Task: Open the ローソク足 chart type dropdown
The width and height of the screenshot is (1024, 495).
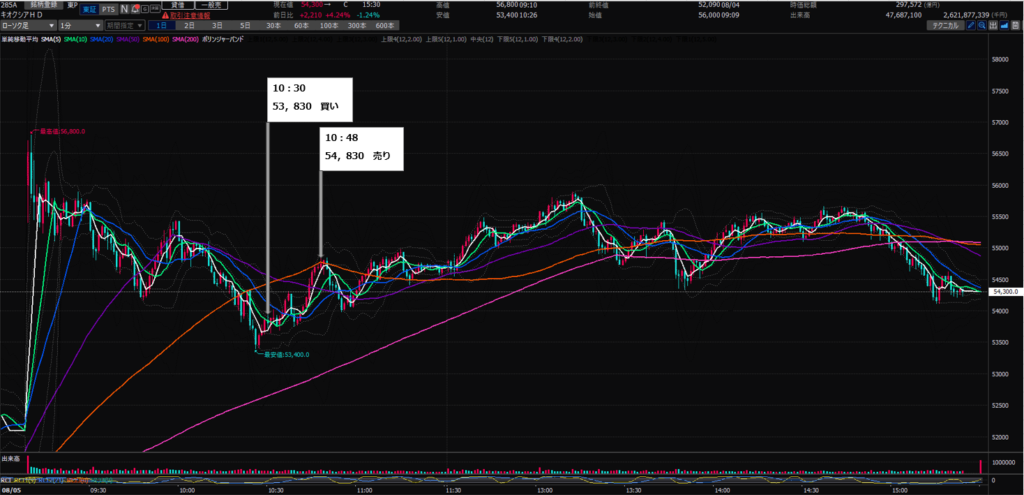Action: click(x=28, y=25)
